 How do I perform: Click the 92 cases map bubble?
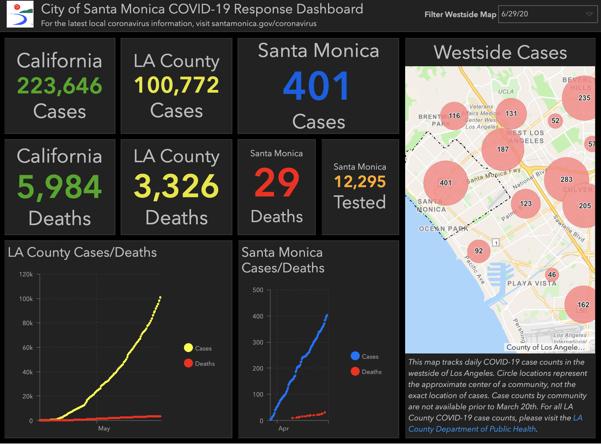click(x=479, y=251)
